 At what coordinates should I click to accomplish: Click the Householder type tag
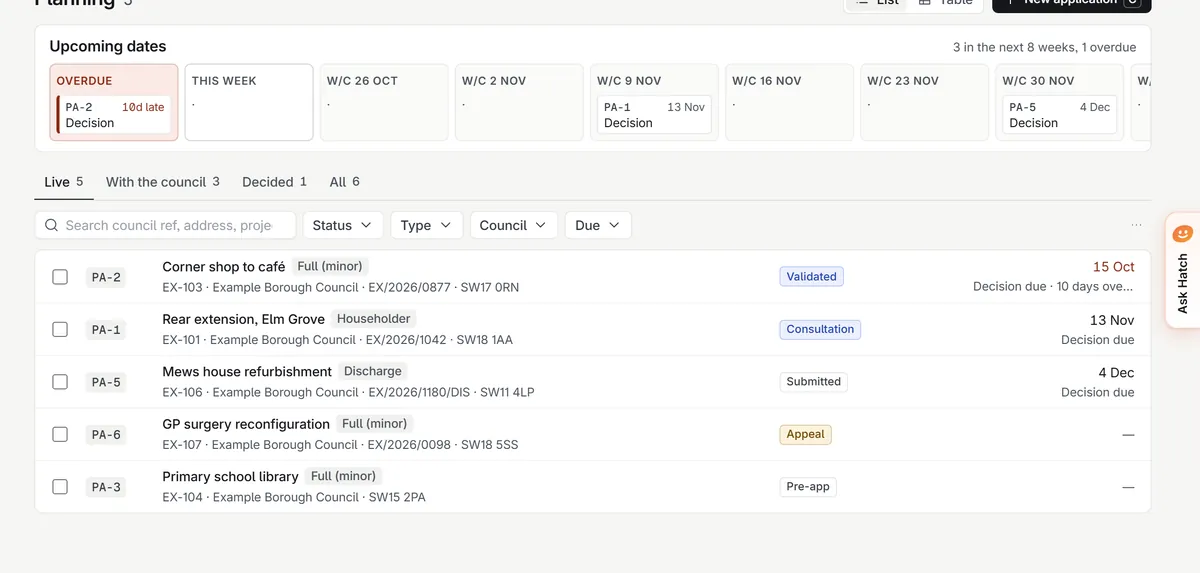(374, 319)
